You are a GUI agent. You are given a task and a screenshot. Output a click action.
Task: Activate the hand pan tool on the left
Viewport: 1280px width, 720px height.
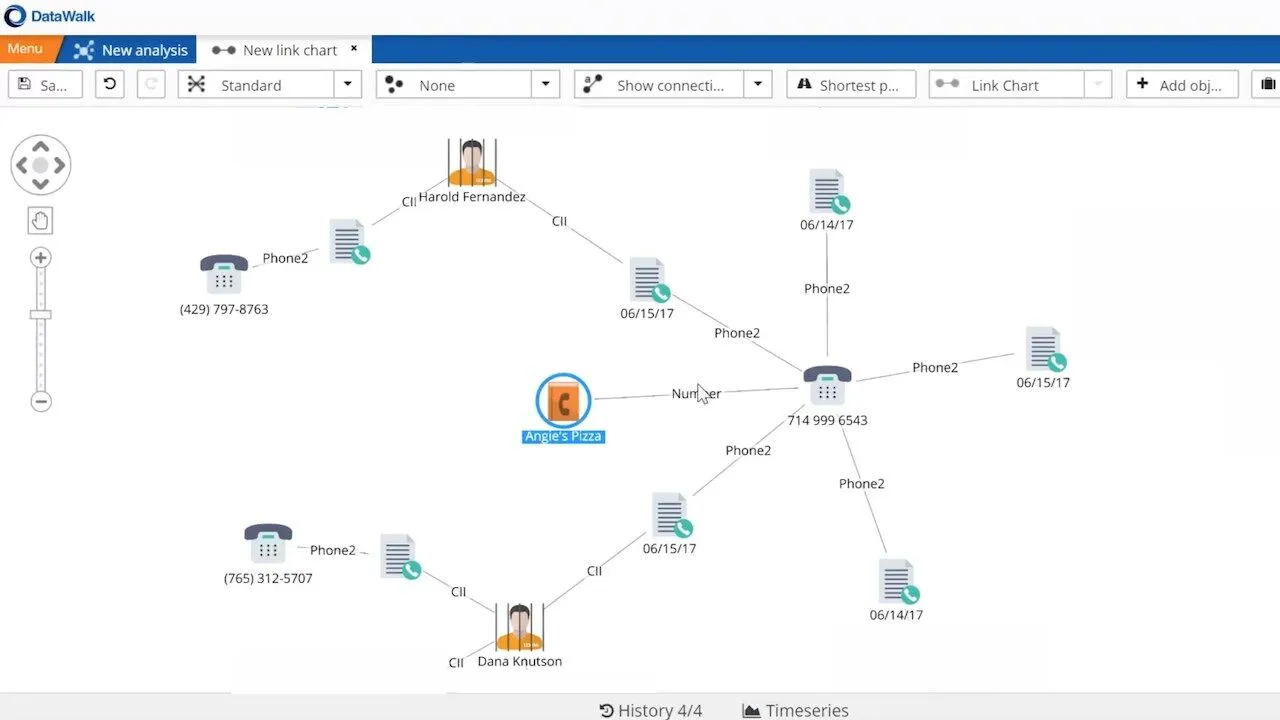point(40,220)
